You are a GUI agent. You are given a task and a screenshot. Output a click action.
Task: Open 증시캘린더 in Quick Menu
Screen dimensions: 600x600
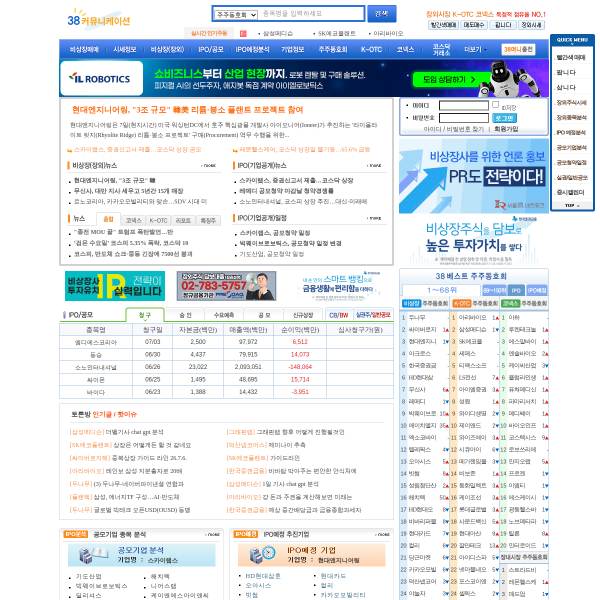click(570, 192)
